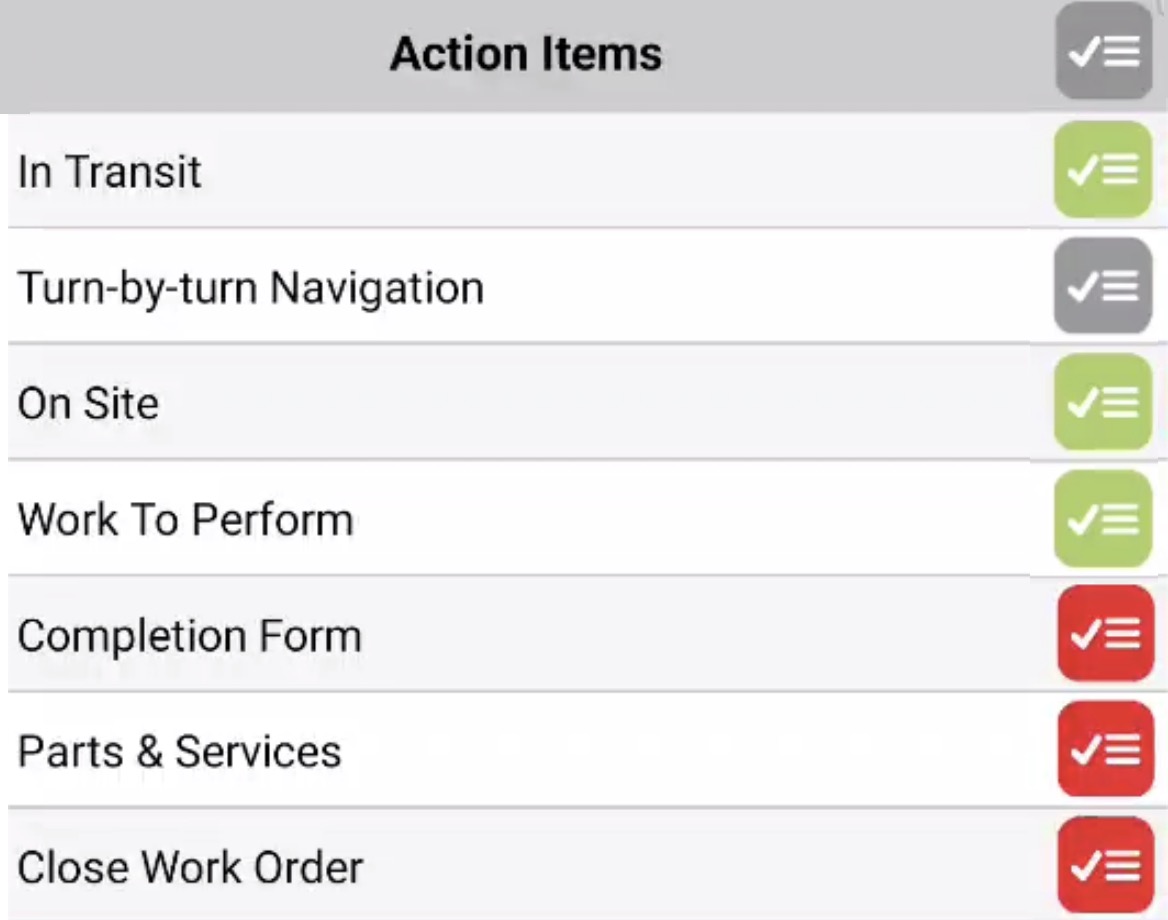
Task: Click empty space in the Close Work Order row
Action: (x=700, y=867)
